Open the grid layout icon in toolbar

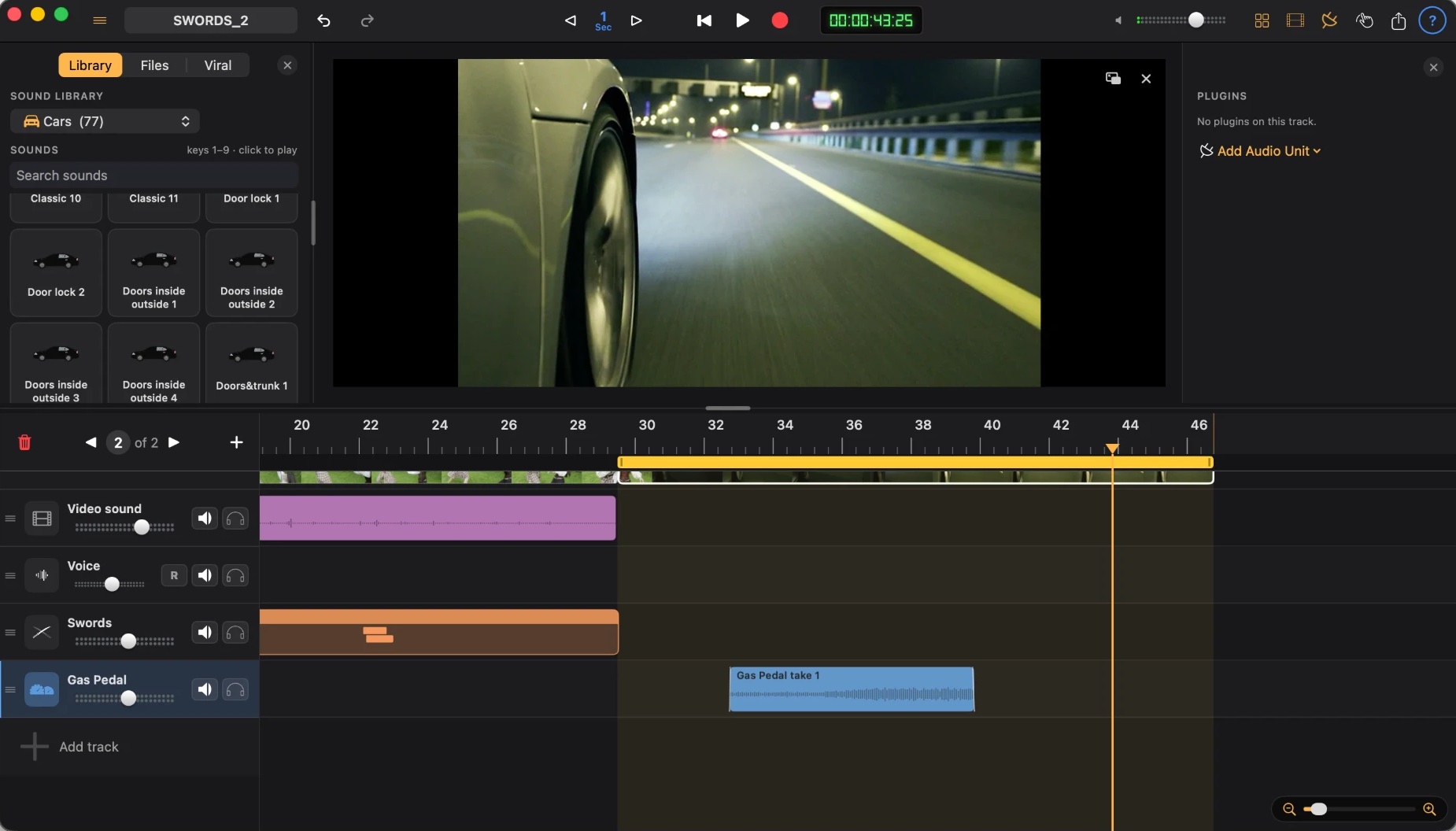1262,20
